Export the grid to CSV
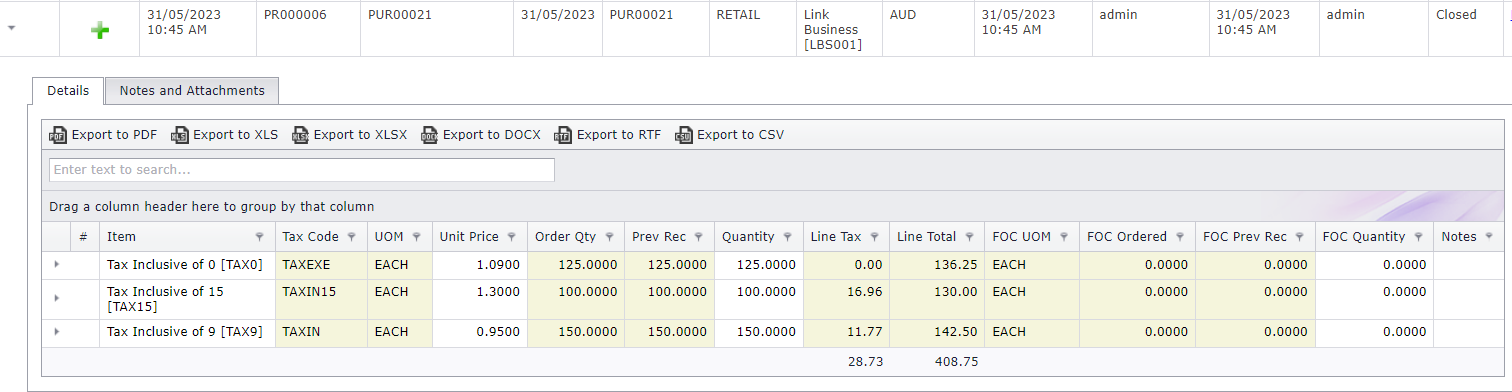1512x392 pixels. click(730, 135)
